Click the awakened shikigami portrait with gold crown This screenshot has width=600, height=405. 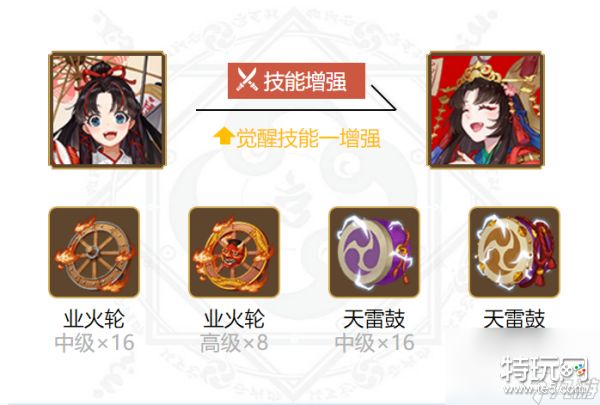pyautogui.click(x=486, y=109)
